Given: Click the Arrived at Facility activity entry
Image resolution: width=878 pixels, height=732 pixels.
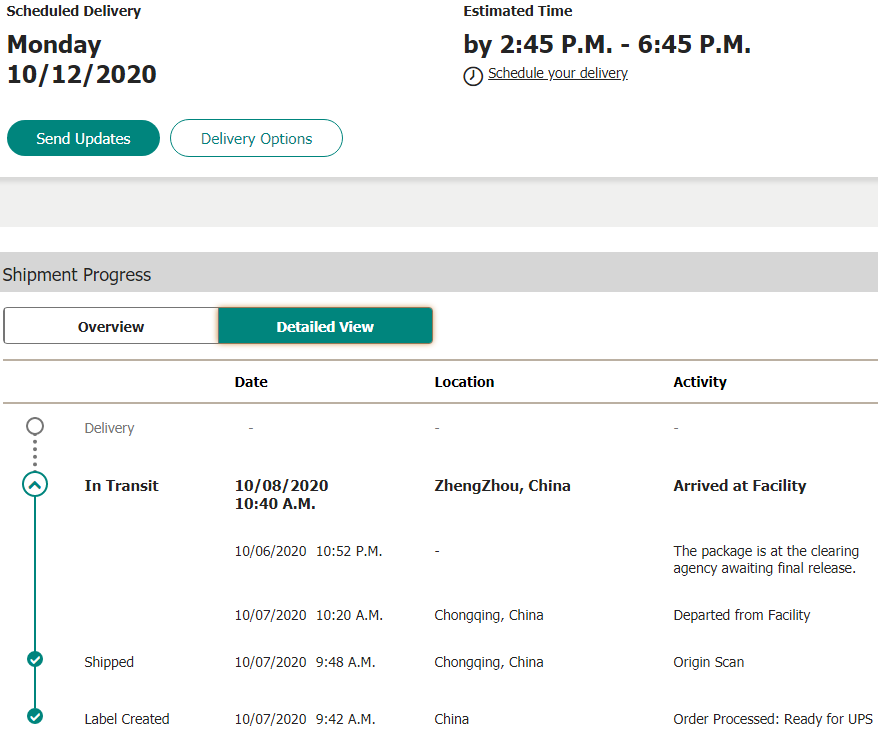Looking at the screenshot, I should [740, 486].
